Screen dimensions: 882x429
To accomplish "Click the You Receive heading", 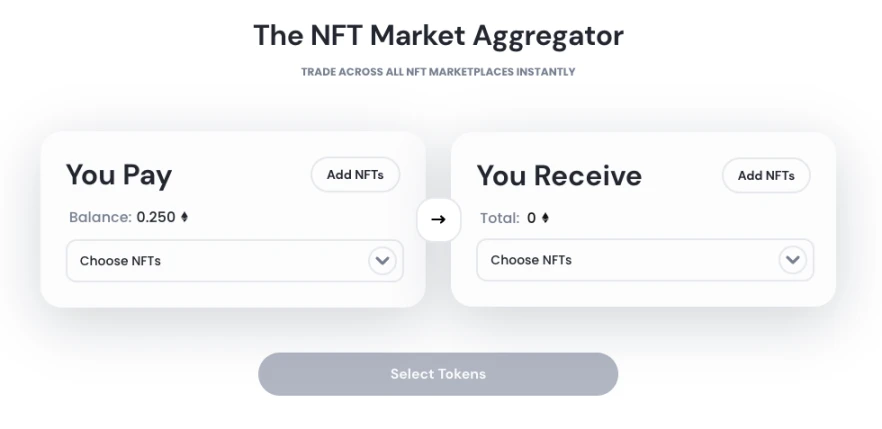I will (x=559, y=176).
